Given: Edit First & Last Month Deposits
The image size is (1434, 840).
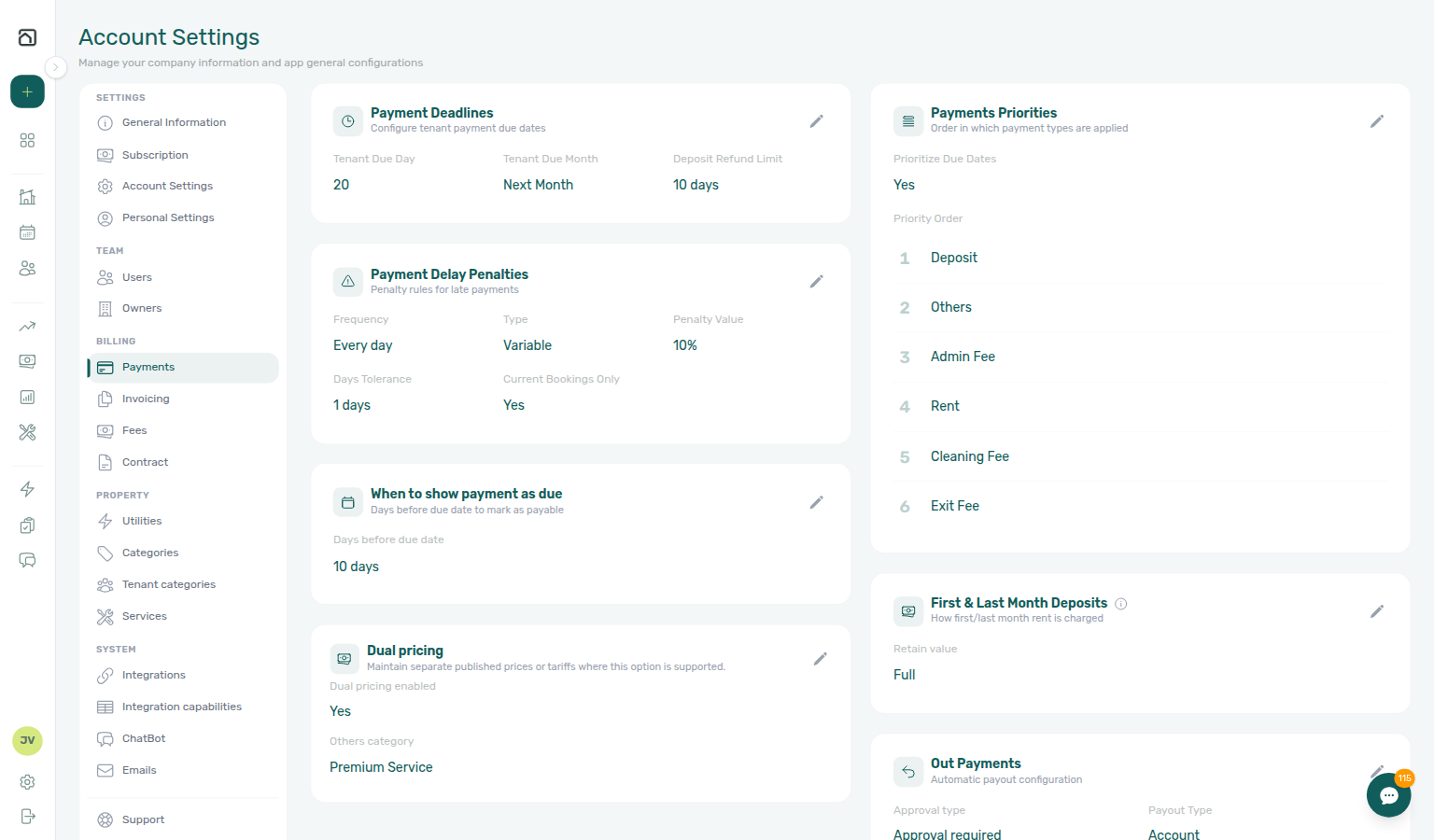Looking at the screenshot, I should click(1376, 611).
